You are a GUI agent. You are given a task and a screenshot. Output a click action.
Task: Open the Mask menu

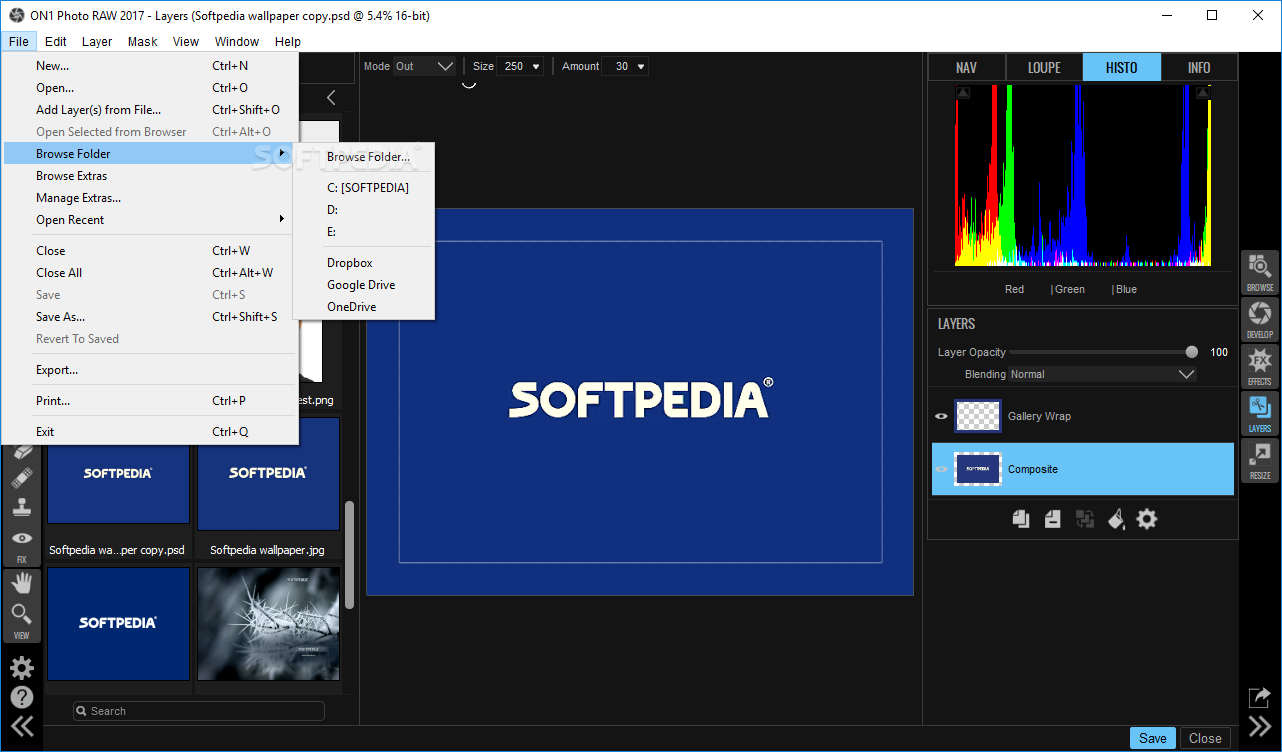143,41
